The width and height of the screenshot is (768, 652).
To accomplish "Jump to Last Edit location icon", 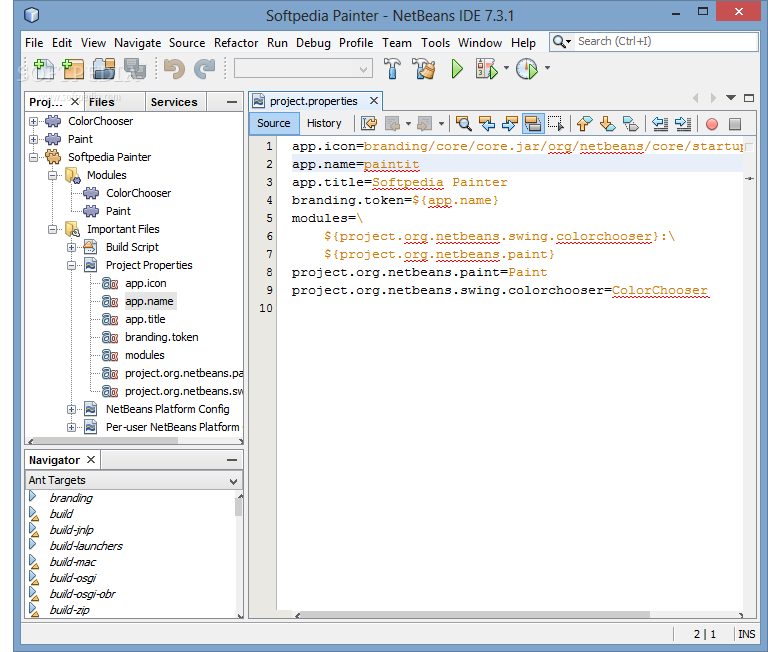I will tap(369, 123).
